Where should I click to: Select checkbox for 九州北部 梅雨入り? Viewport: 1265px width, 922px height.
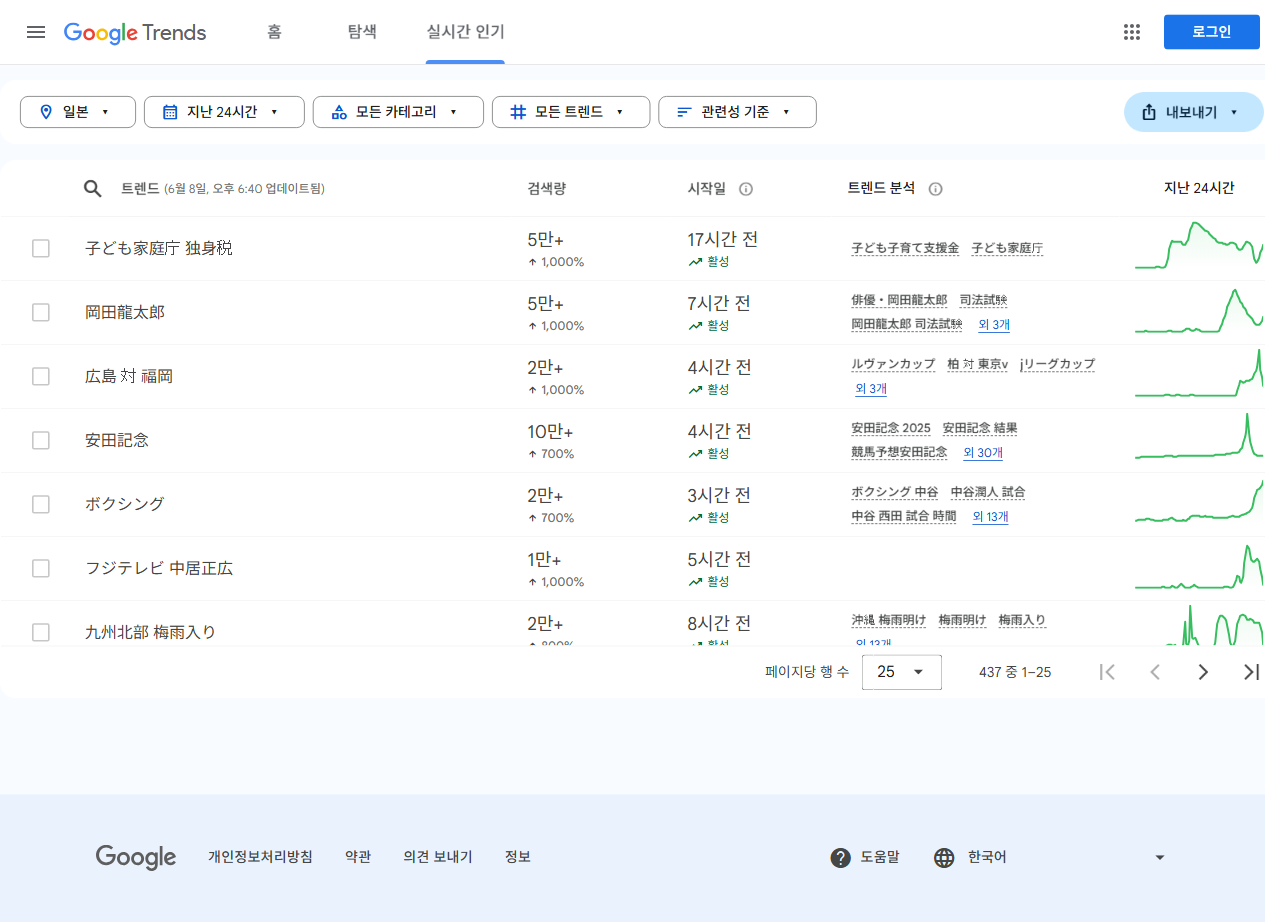pos(41,632)
